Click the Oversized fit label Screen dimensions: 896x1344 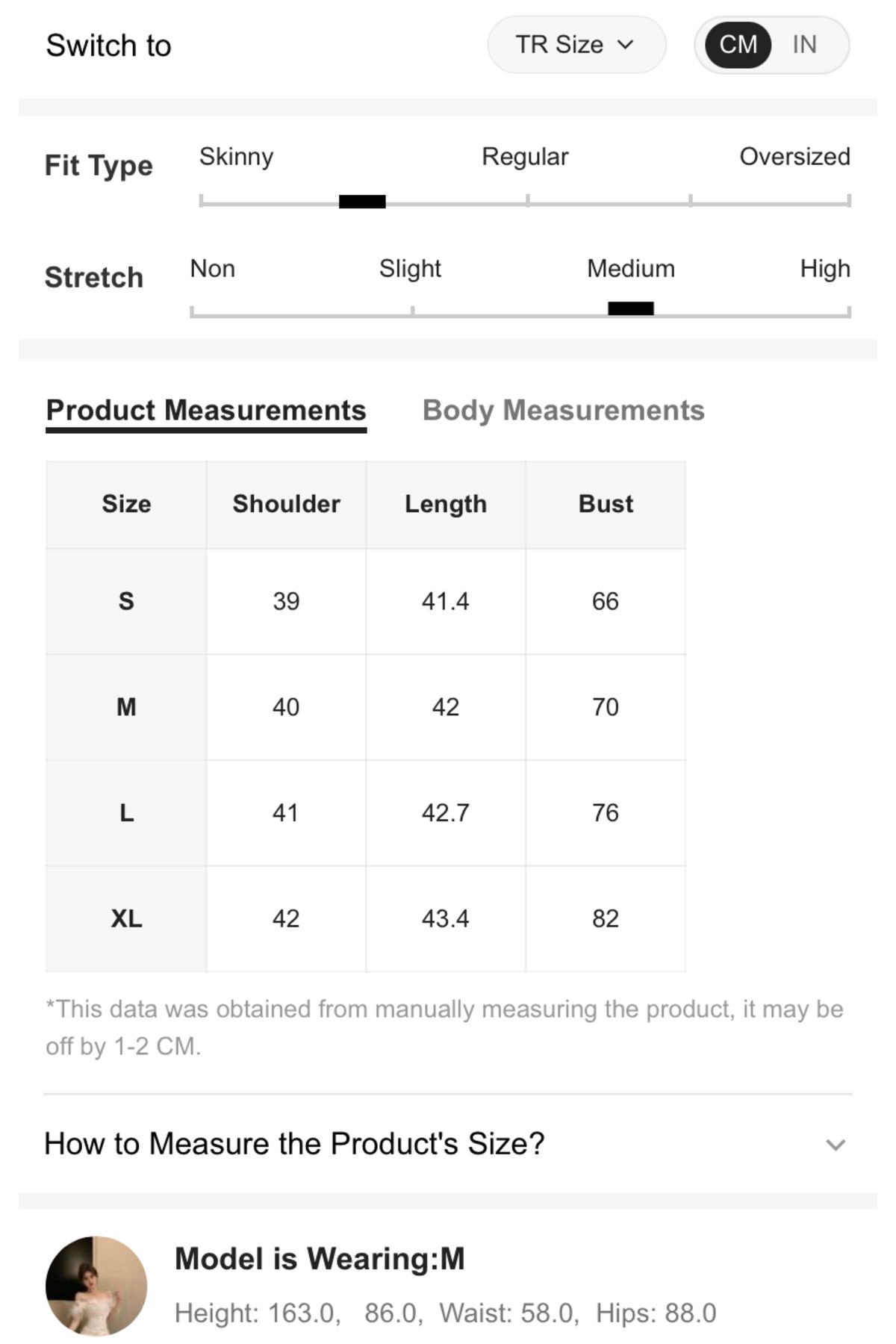pos(794,157)
